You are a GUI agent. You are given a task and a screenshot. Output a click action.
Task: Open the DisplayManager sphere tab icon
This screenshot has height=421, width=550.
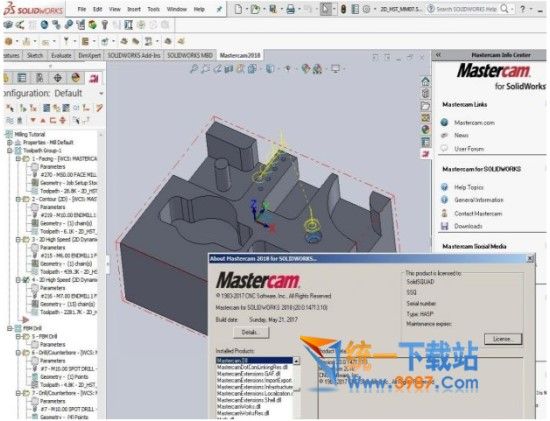(x=75, y=78)
